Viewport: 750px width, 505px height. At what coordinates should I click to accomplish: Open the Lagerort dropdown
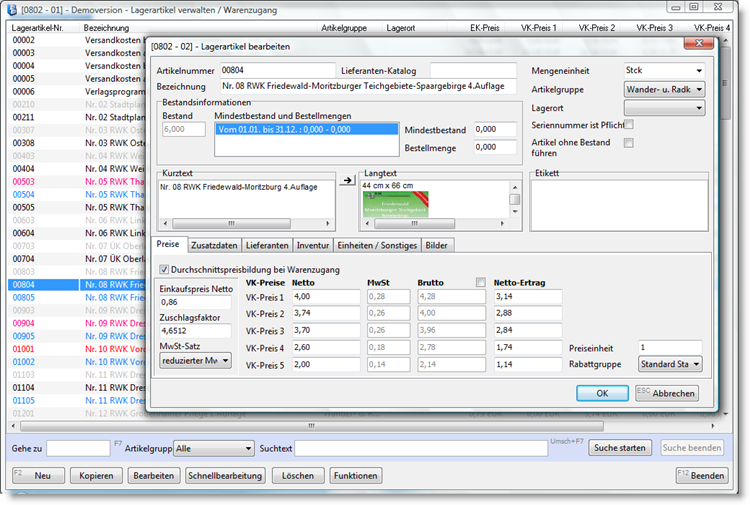point(698,107)
